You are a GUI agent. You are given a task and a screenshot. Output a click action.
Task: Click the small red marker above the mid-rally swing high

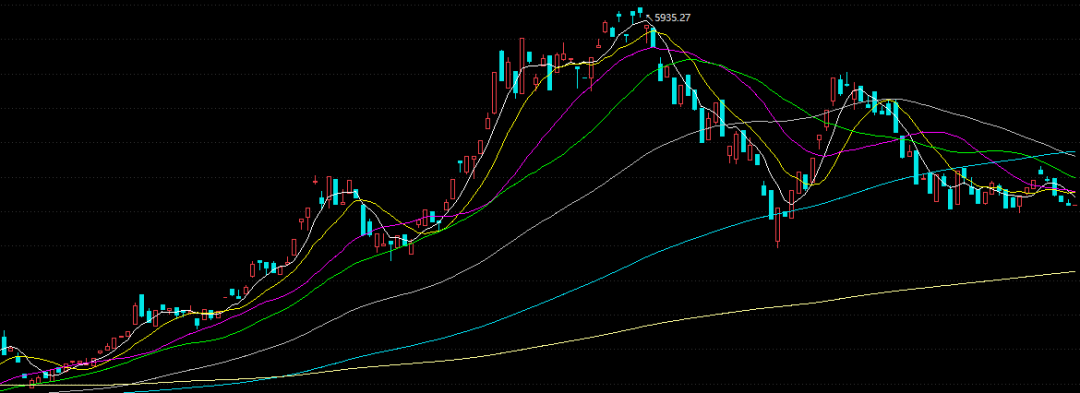315,181
